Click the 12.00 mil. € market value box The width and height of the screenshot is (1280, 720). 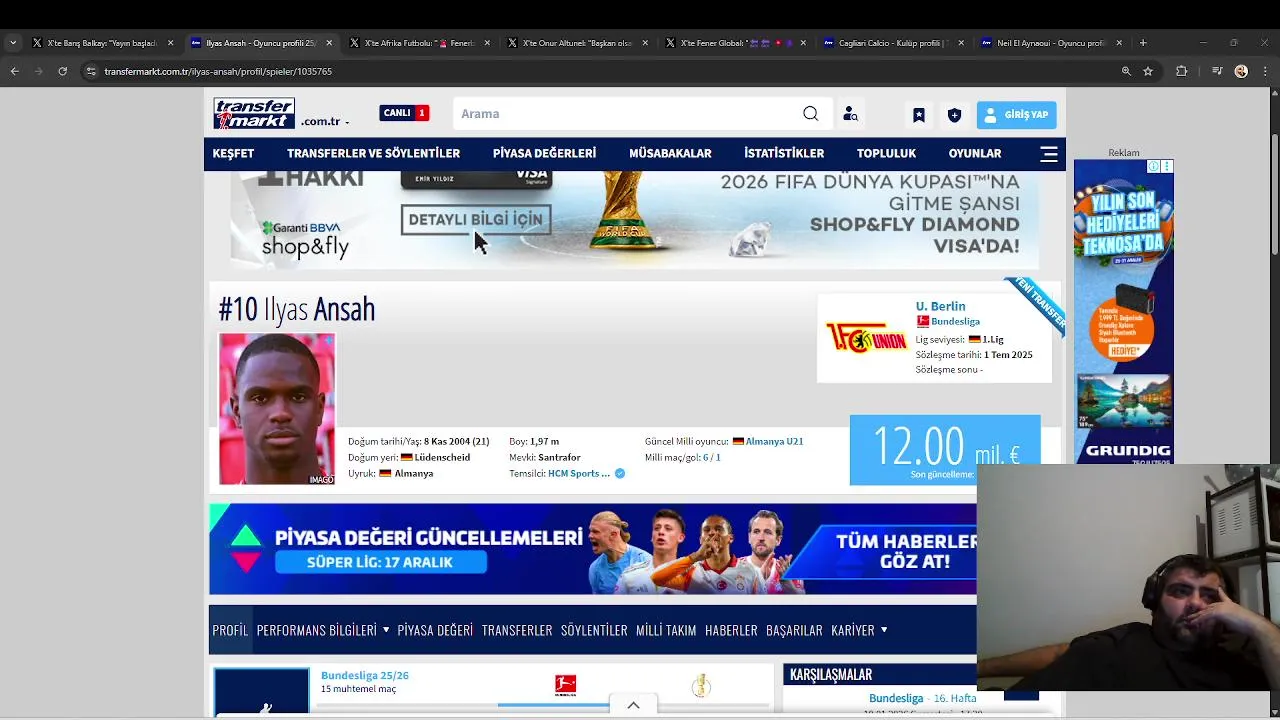945,450
